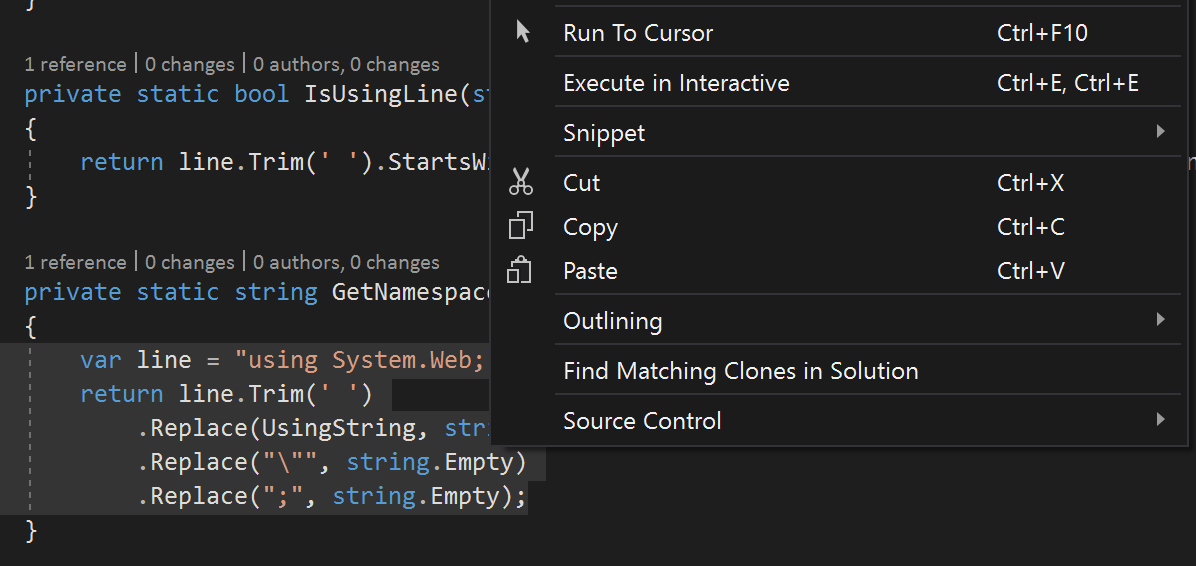The image size is (1196, 566).
Task: Click the Run To Cursor arrow icon
Action: 522,31
